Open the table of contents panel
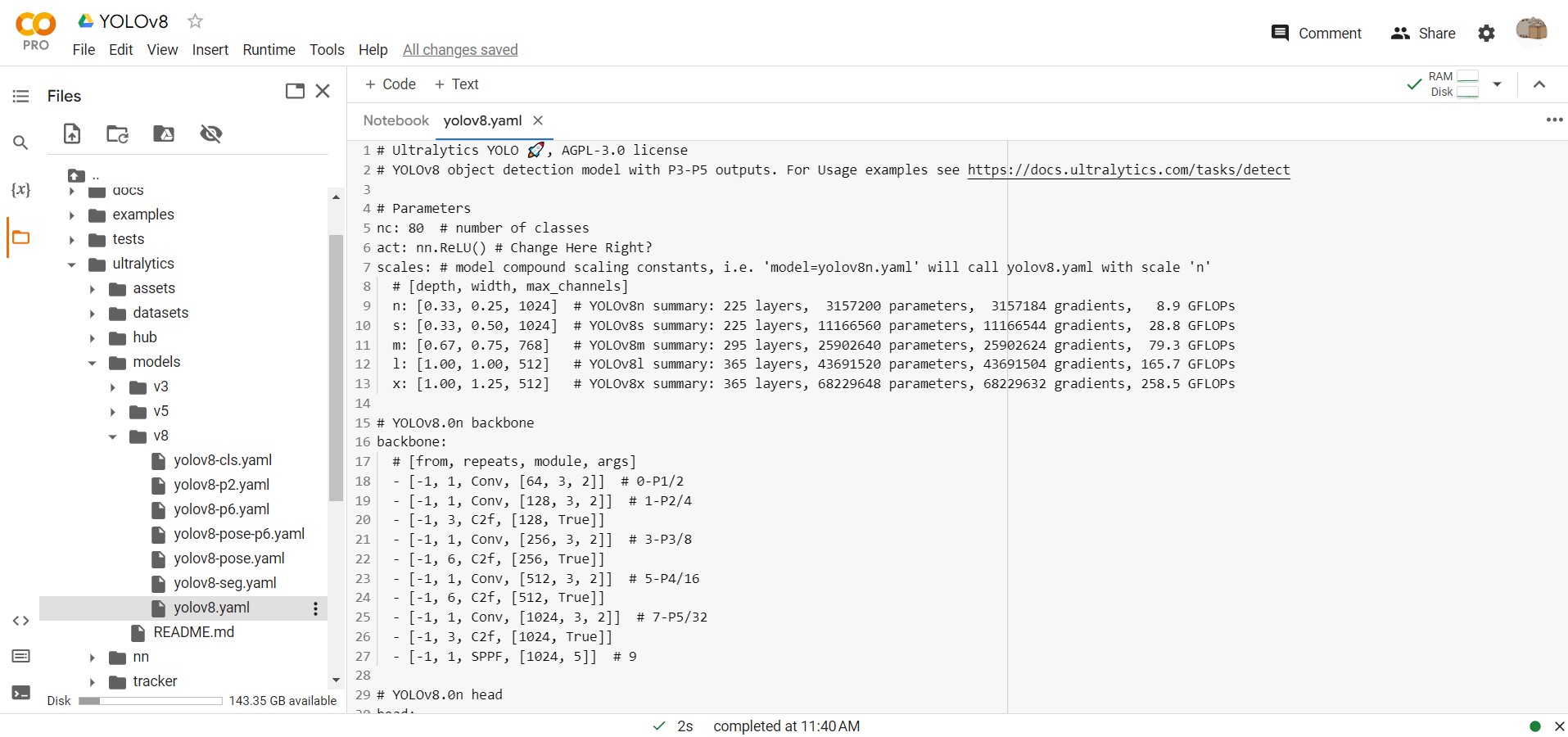The image size is (1568, 737). pos(20,96)
